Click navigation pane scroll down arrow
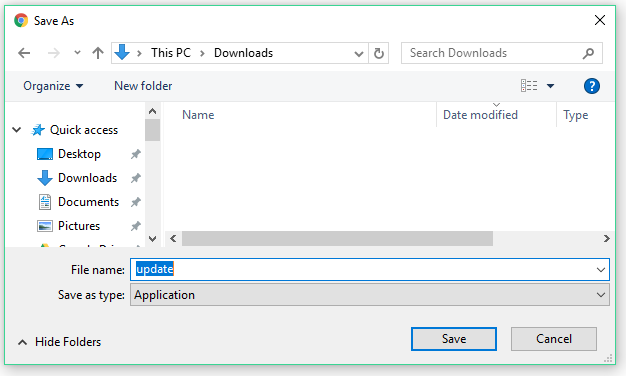The height and width of the screenshot is (376, 626). pos(153,239)
